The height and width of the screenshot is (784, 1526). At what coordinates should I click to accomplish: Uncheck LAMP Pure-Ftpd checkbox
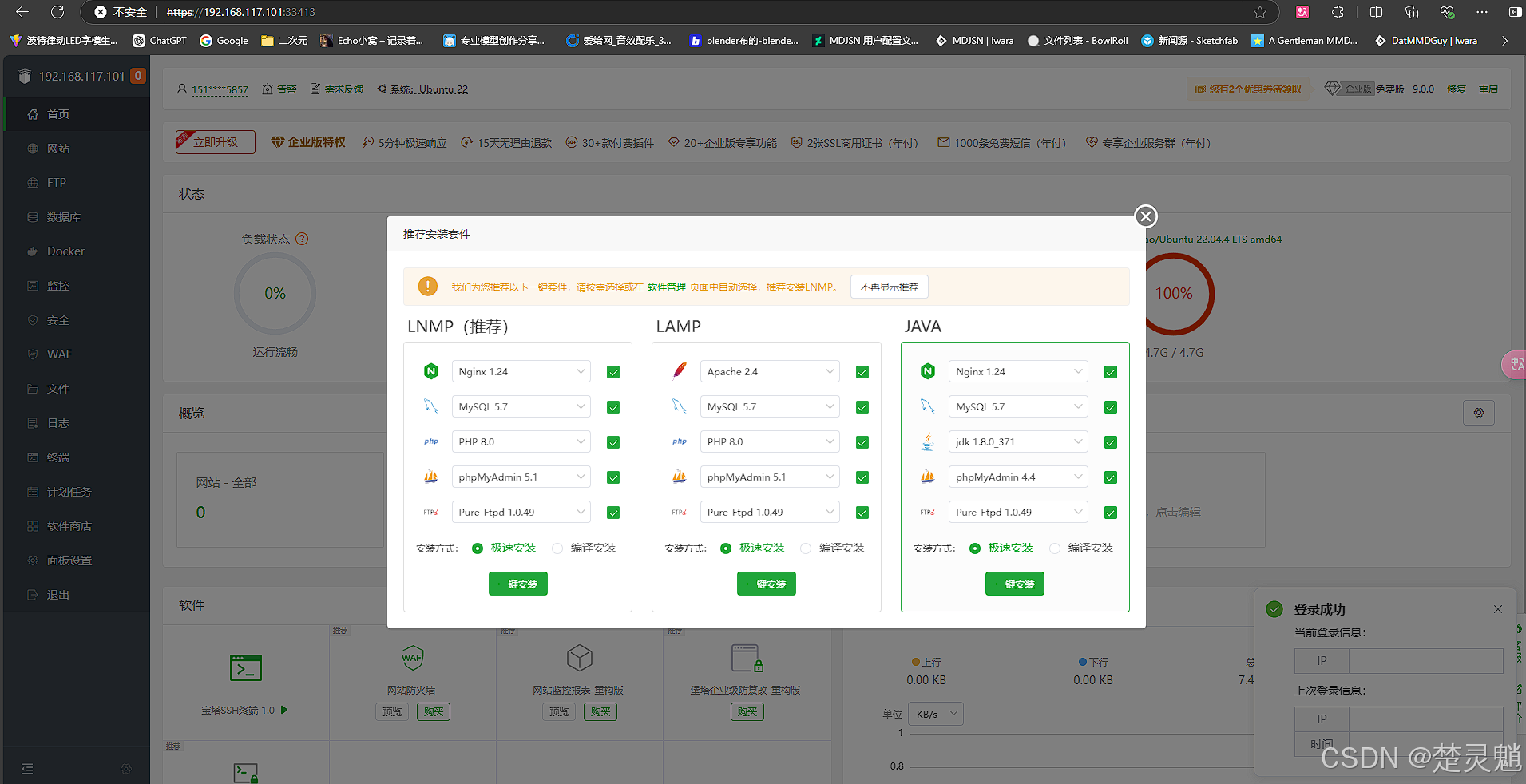tap(862, 513)
